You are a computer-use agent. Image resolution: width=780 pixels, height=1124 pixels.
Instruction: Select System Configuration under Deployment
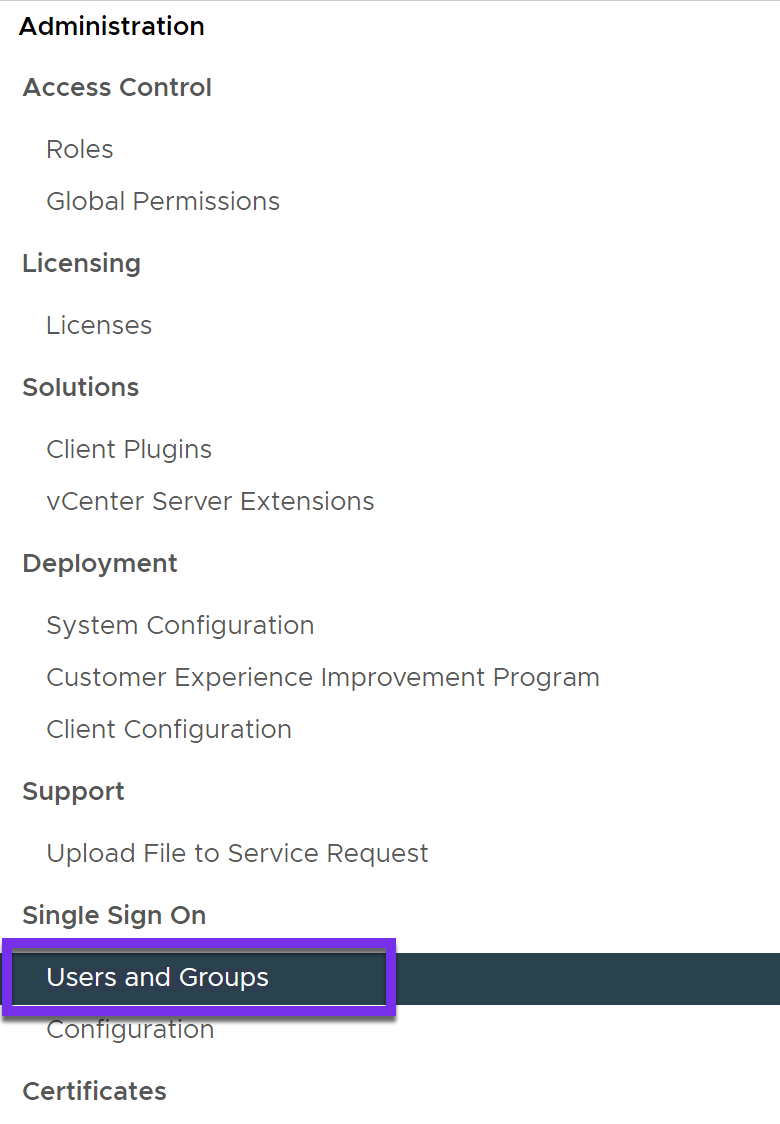(180, 626)
